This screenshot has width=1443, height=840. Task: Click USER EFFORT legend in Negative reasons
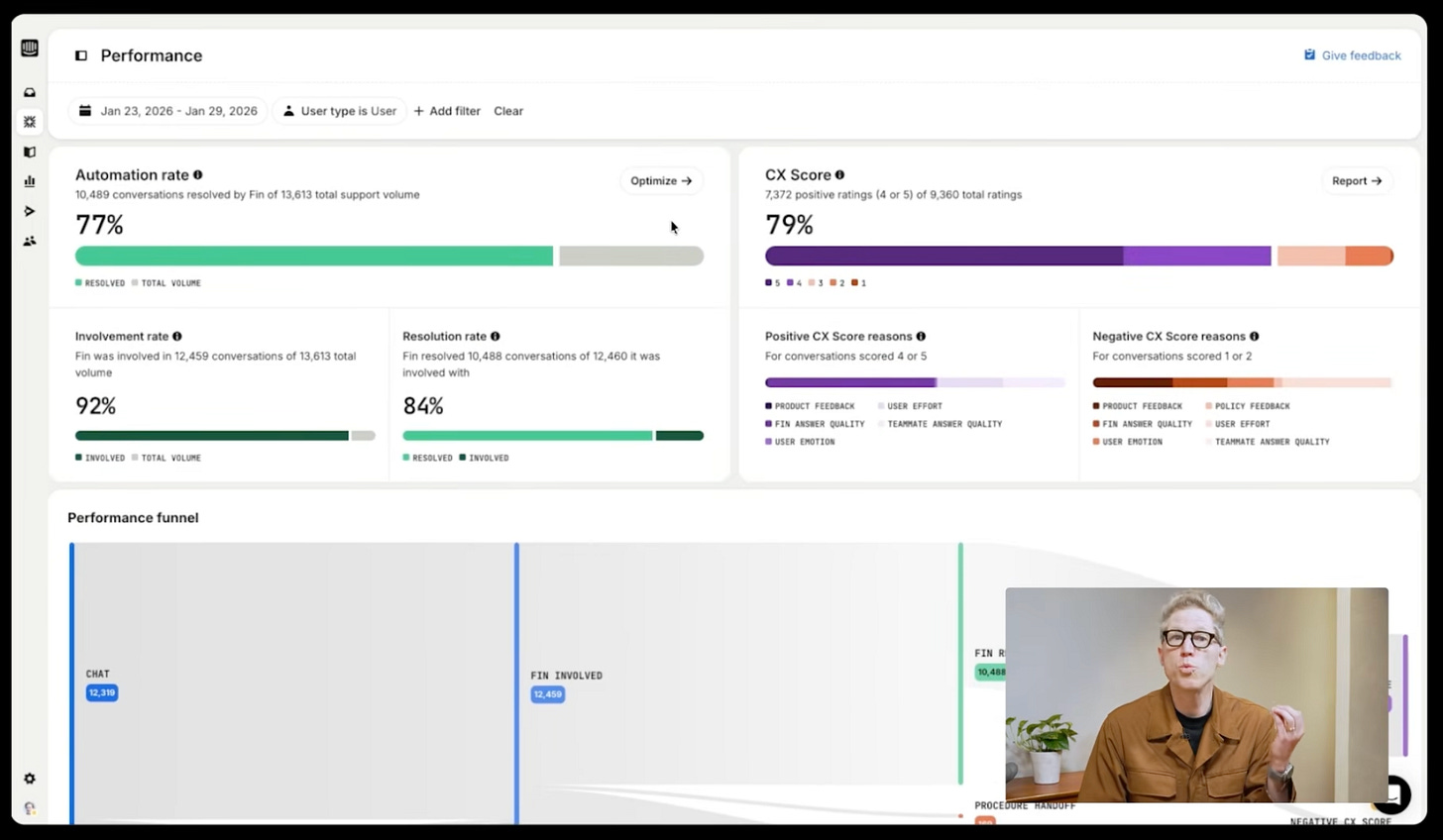1238,424
